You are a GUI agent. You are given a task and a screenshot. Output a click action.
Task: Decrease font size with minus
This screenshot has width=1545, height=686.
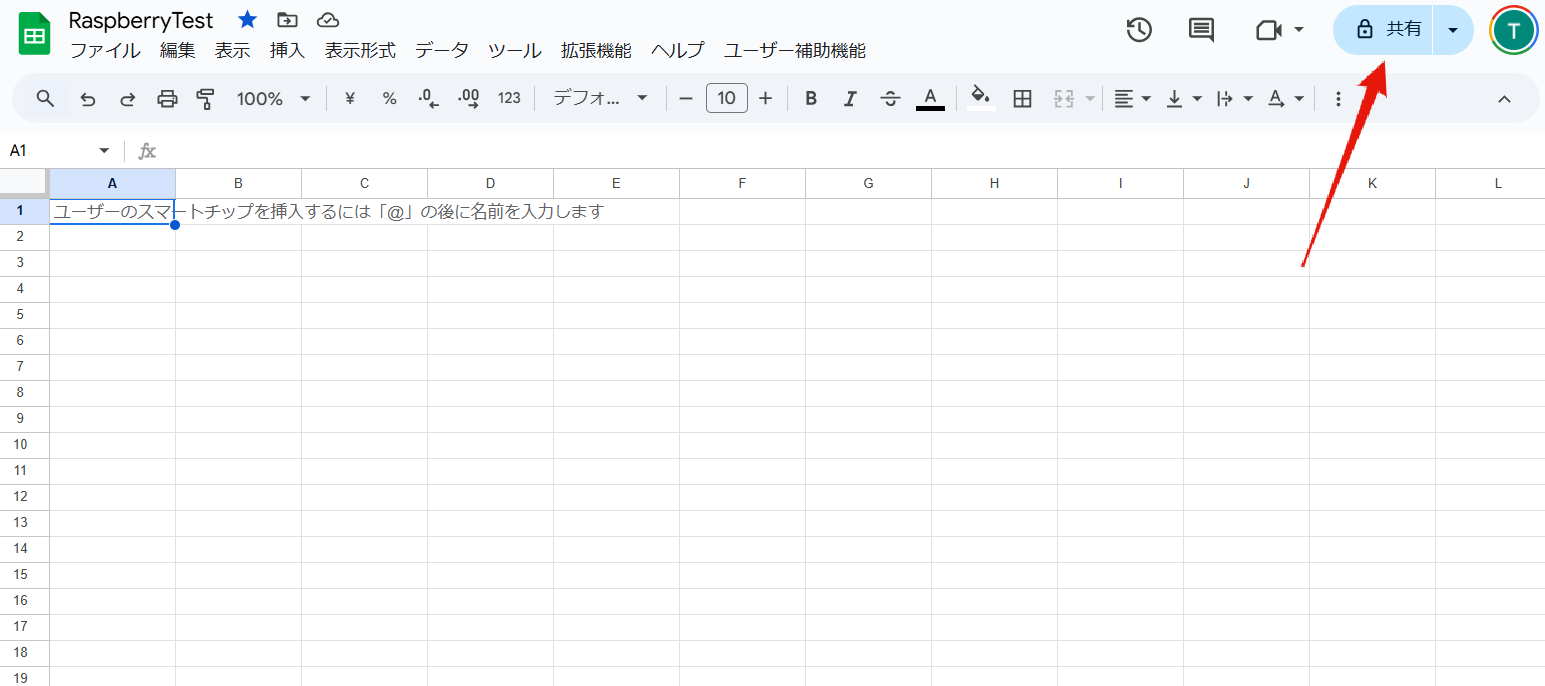pyautogui.click(x=686, y=98)
